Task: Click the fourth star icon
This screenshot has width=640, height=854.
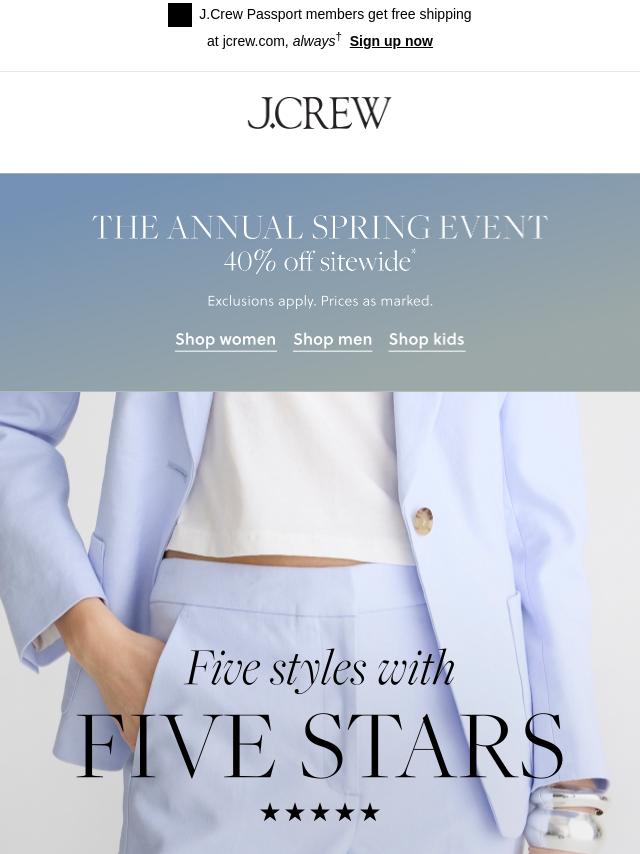Action: click(345, 812)
